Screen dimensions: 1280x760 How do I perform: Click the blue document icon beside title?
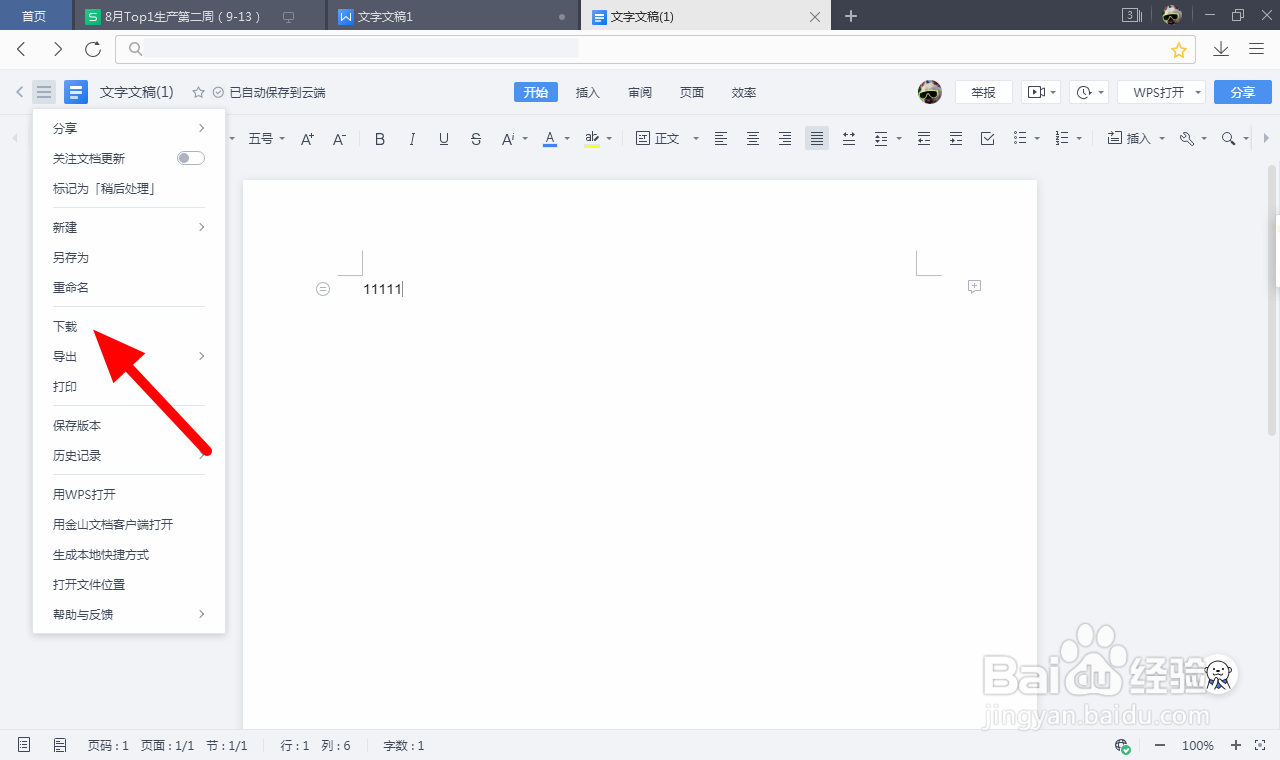tap(76, 92)
